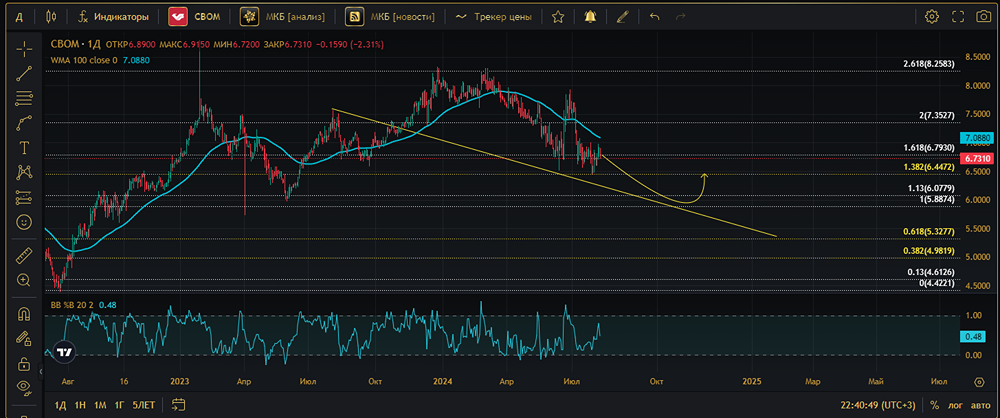1000x418 pixels.
Task: Toggle лог logarithmic scale
Action: 955,405
